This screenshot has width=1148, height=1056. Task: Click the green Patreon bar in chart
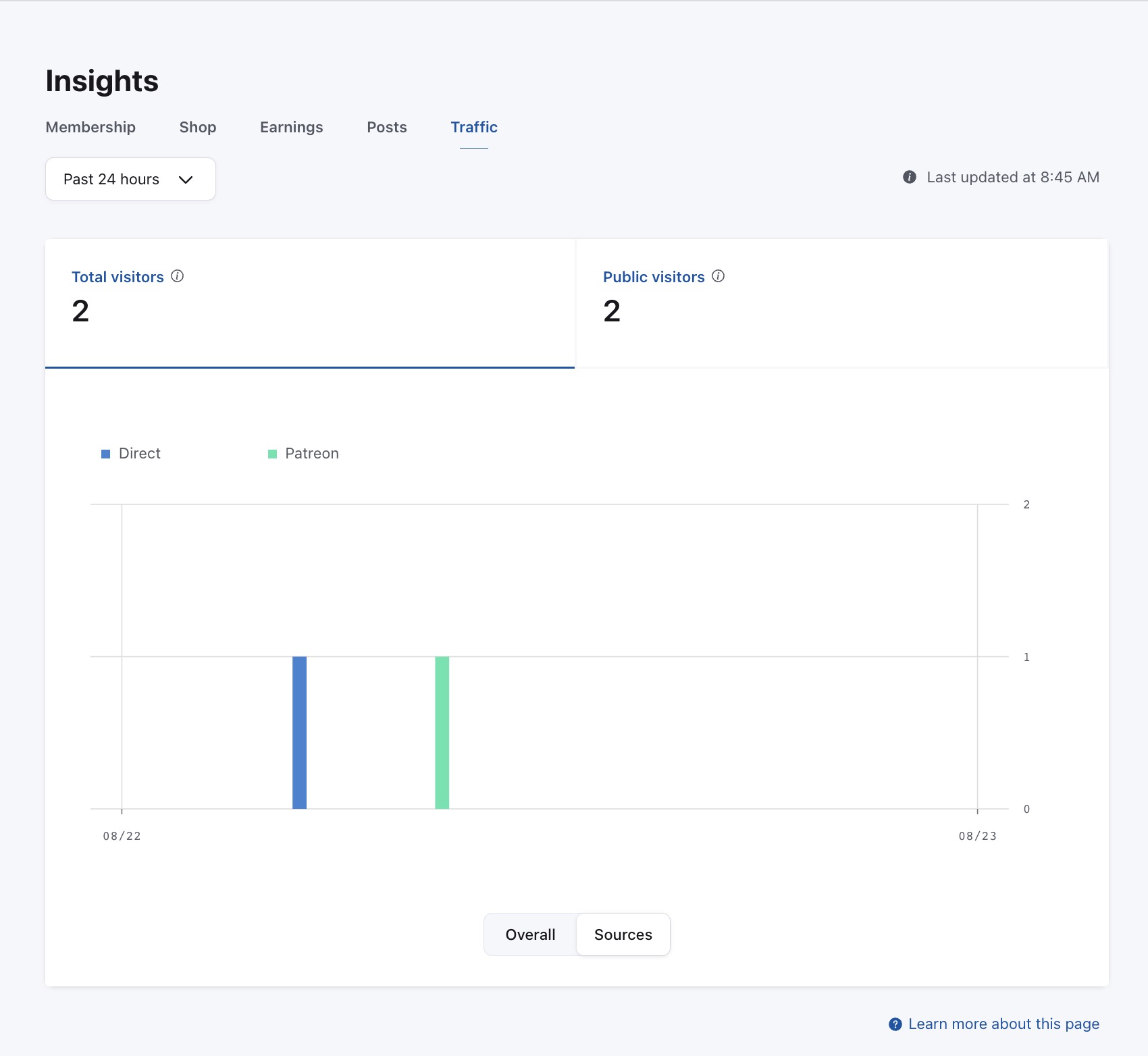[442, 733]
